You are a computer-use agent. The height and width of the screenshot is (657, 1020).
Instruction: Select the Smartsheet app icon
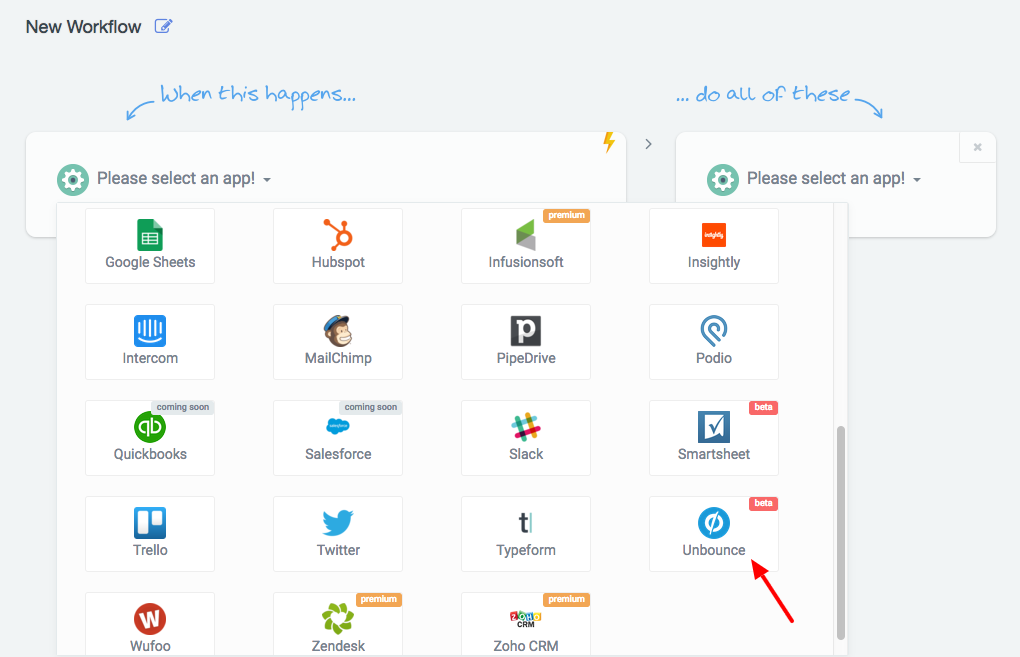pos(714,427)
